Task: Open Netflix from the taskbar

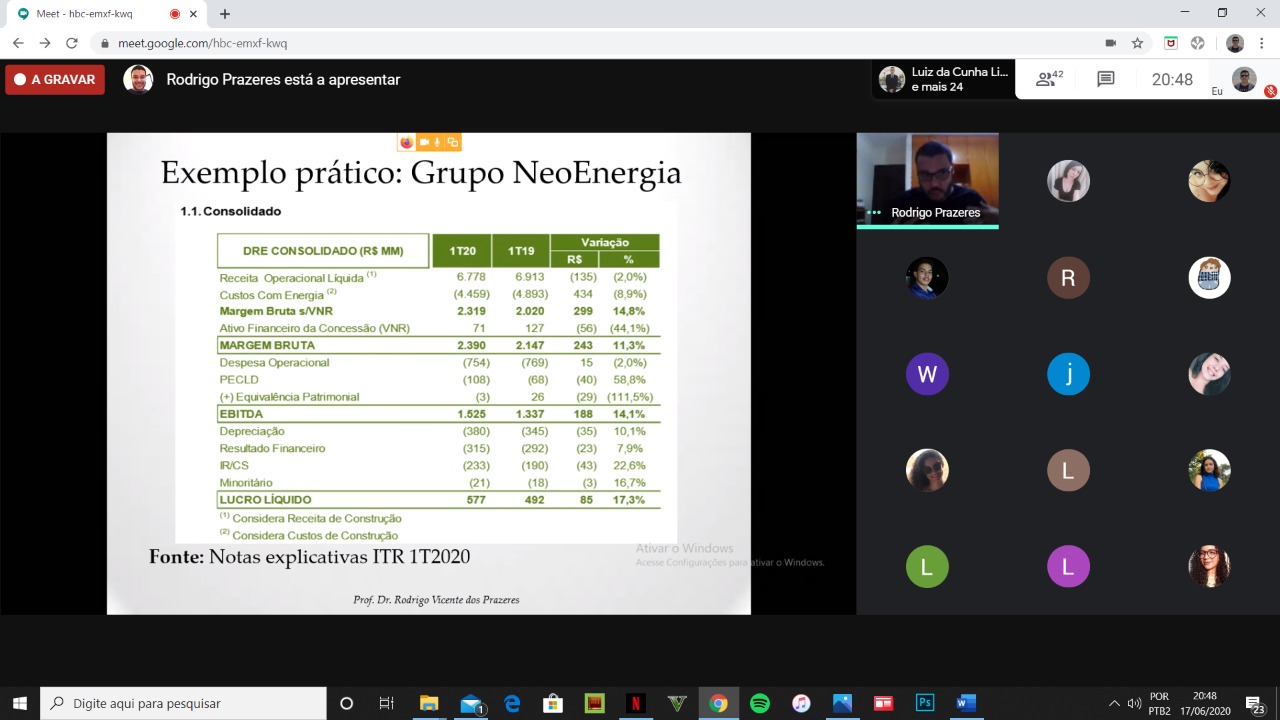Action: click(x=635, y=703)
